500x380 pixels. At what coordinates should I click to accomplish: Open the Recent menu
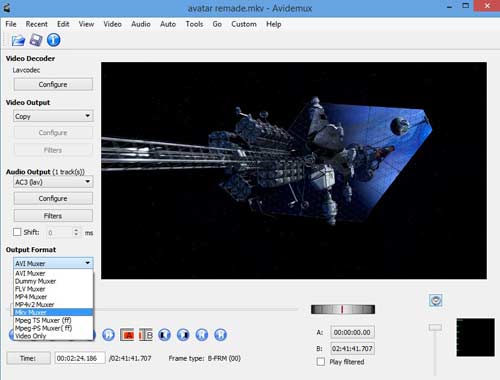[x=37, y=24]
